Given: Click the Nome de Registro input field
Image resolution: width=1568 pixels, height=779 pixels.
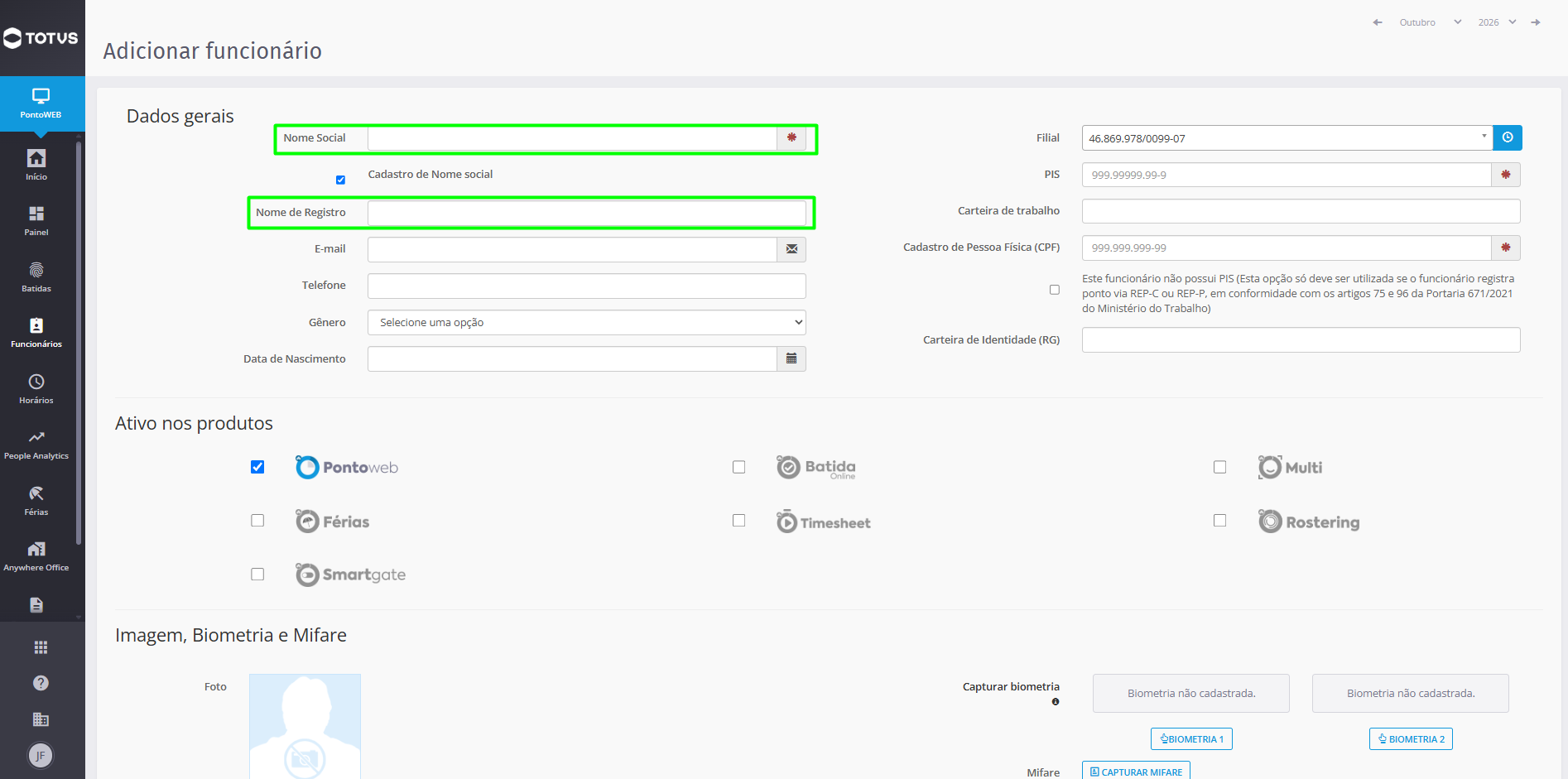Looking at the screenshot, I should 587,213.
